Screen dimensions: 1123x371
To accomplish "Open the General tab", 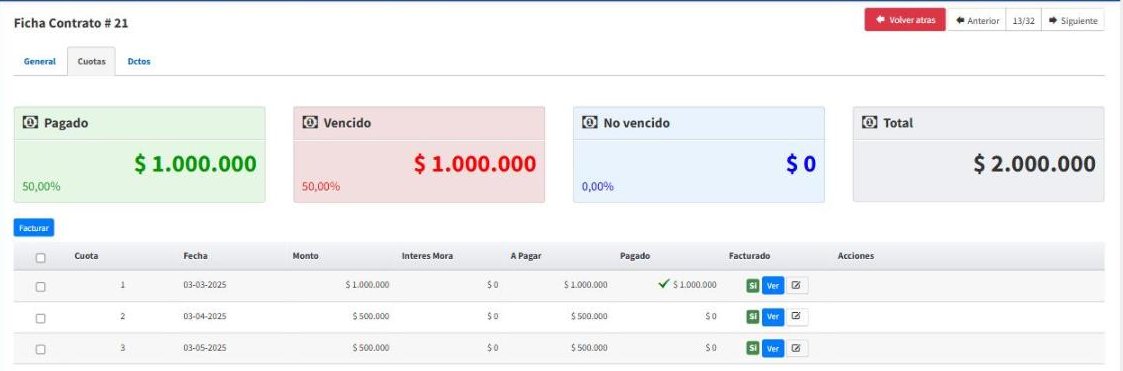I will [39, 62].
